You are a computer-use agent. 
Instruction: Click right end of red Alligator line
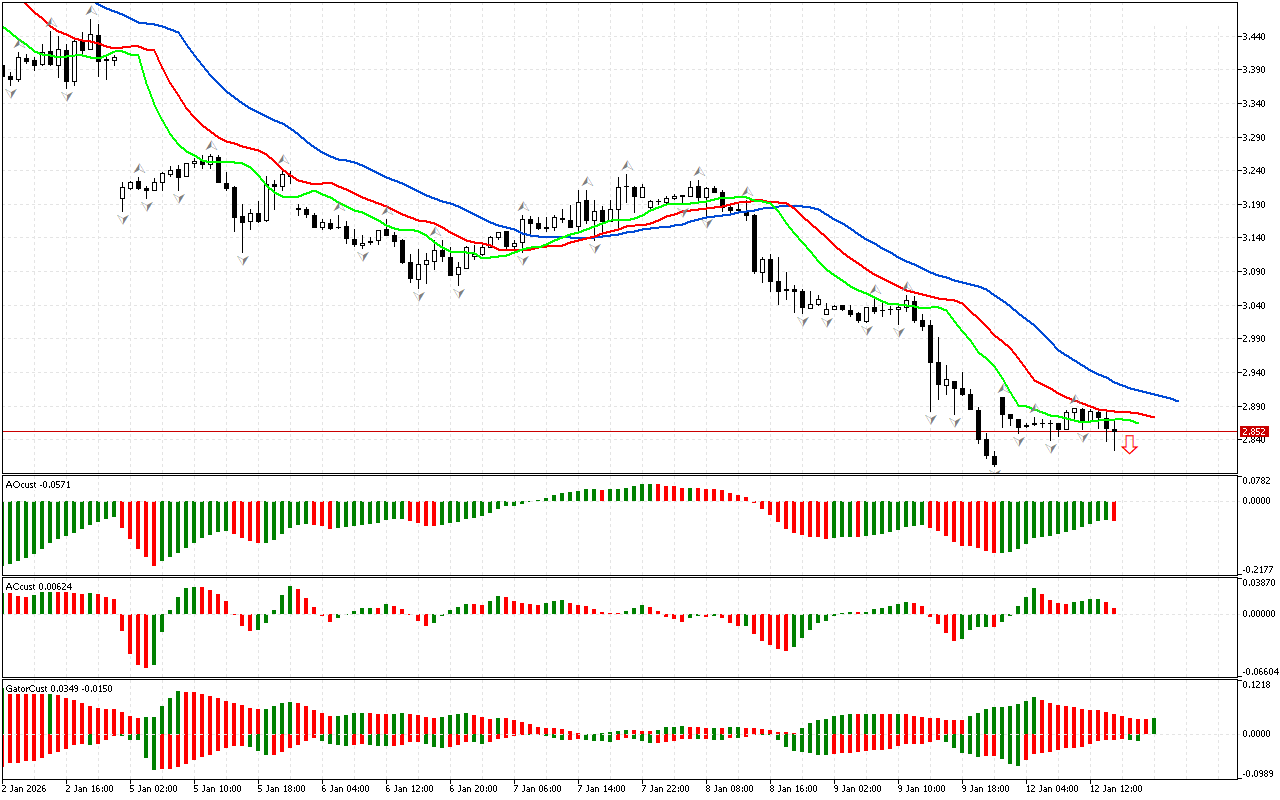[1153, 417]
